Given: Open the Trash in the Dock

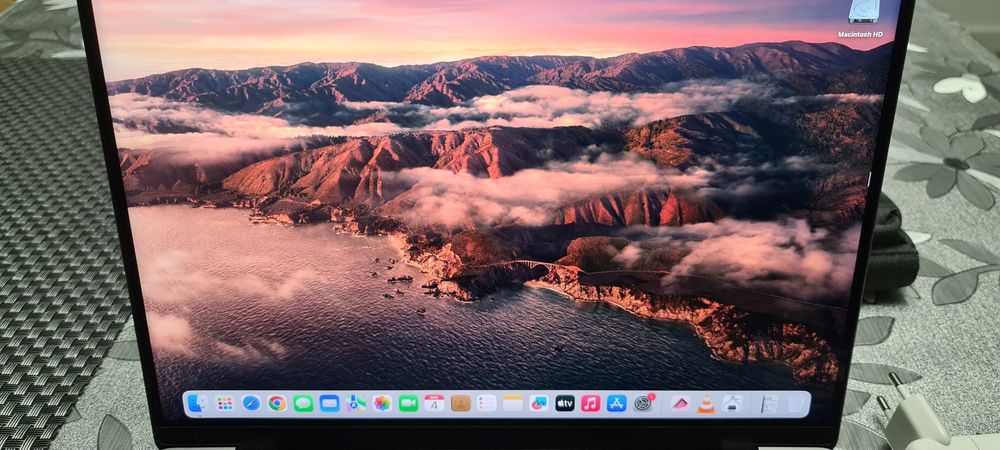Looking at the screenshot, I should [795, 403].
